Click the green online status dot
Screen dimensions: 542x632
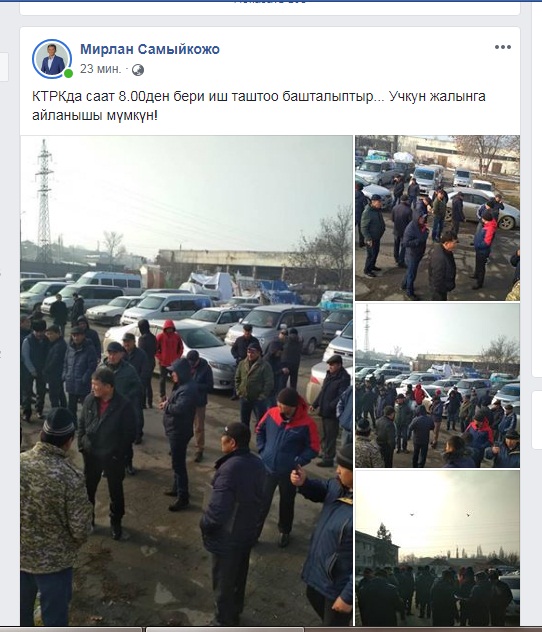tap(68, 73)
